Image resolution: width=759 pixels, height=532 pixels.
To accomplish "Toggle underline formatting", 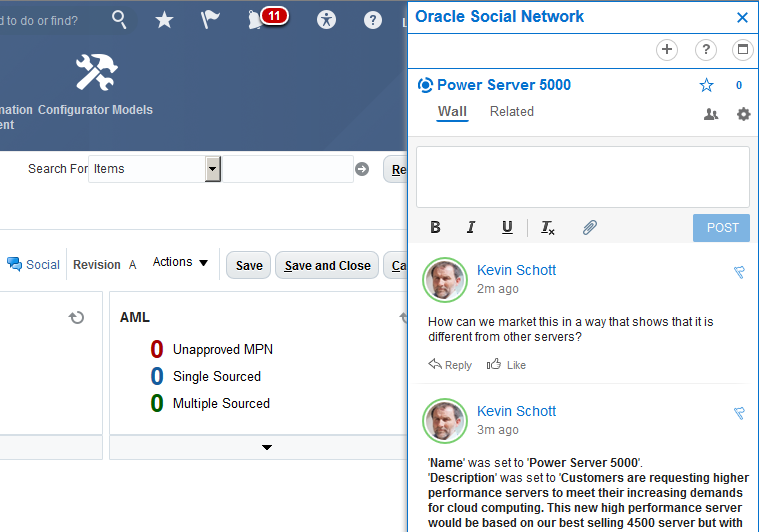I will point(507,227).
